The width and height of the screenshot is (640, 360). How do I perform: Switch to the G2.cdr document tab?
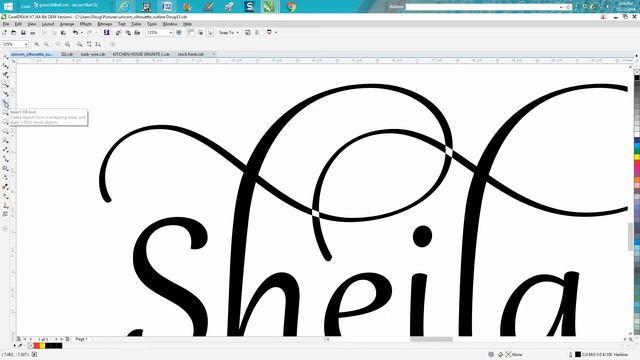tap(67, 54)
